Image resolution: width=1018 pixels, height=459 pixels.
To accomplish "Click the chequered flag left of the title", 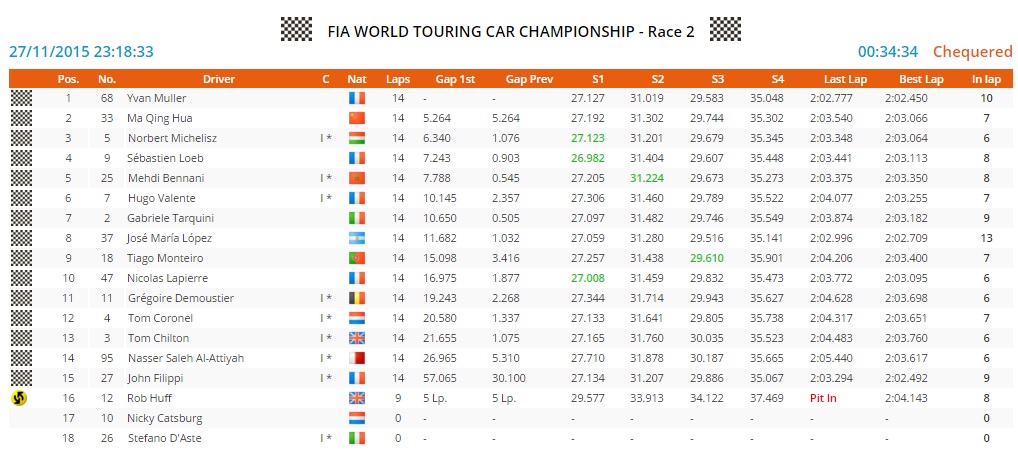I will pyautogui.click(x=296, y=29).
